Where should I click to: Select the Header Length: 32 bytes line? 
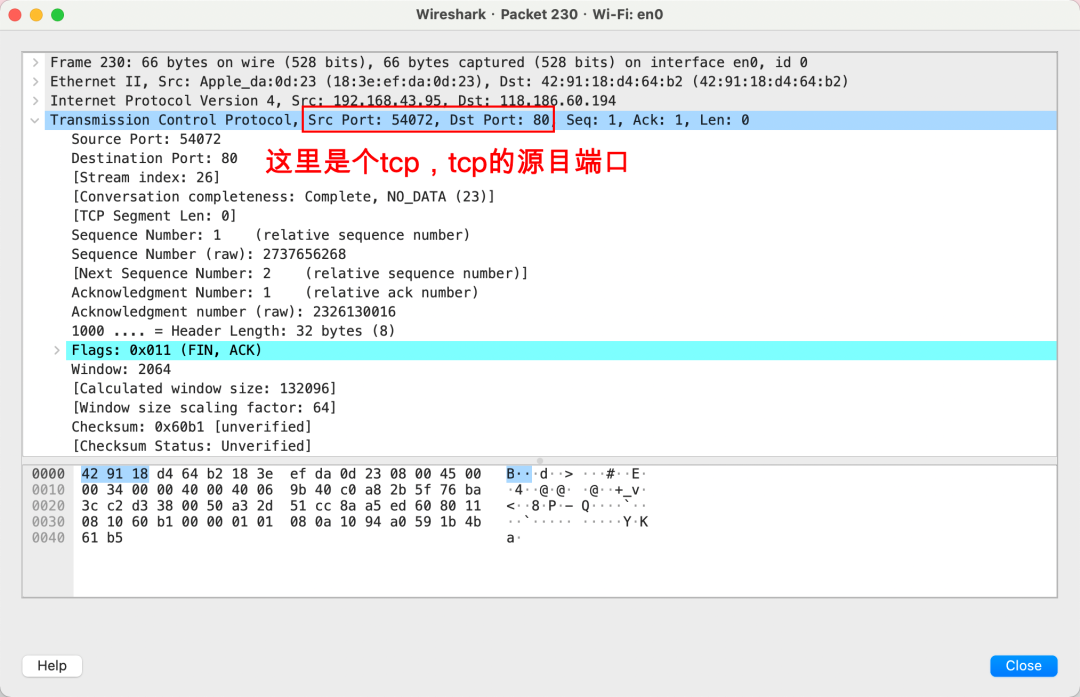[x=233, y=331]
